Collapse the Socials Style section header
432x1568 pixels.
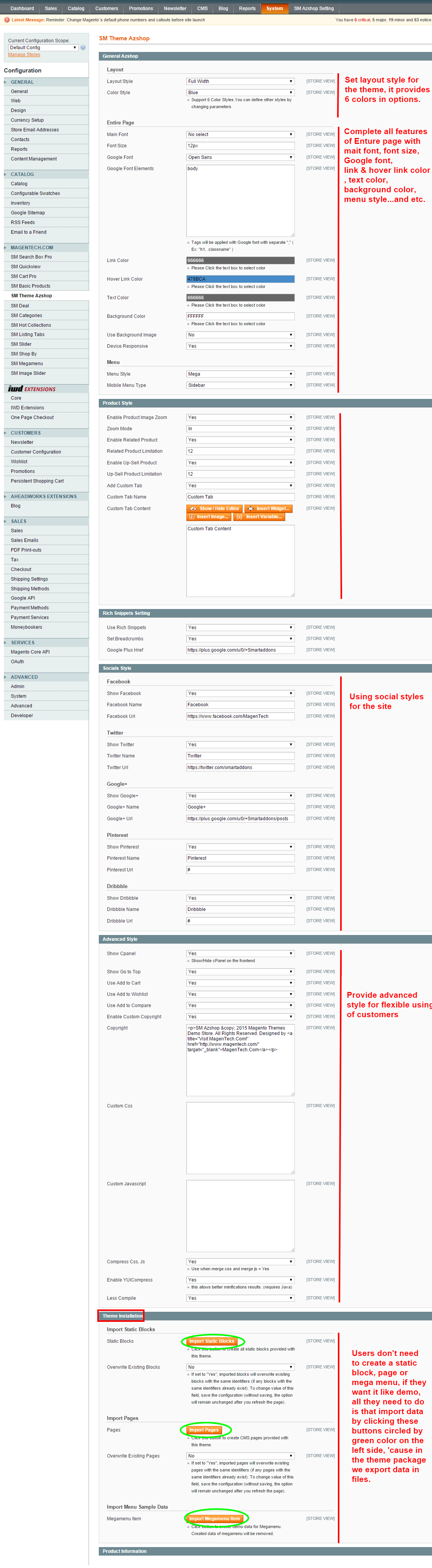pos(265,668)
